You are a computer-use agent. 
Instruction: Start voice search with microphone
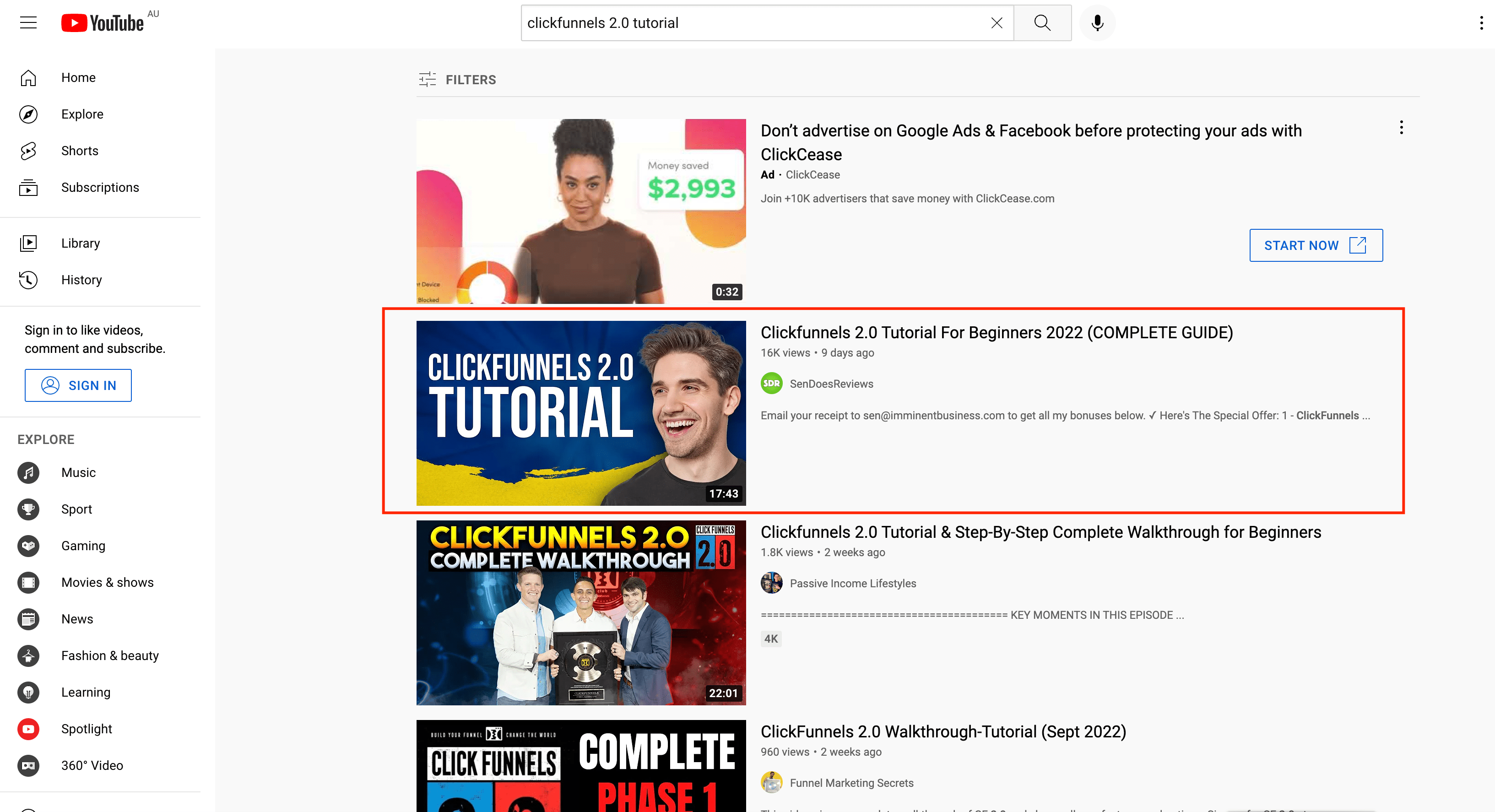(1097, 22)
